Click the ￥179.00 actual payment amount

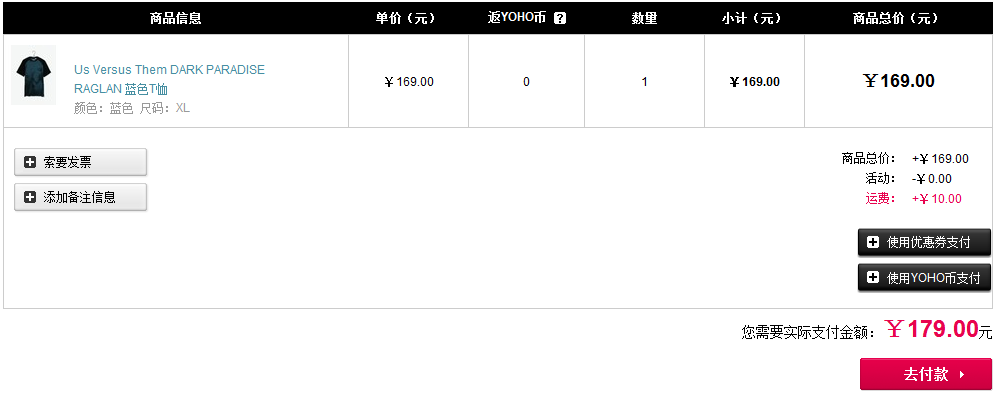932,329
